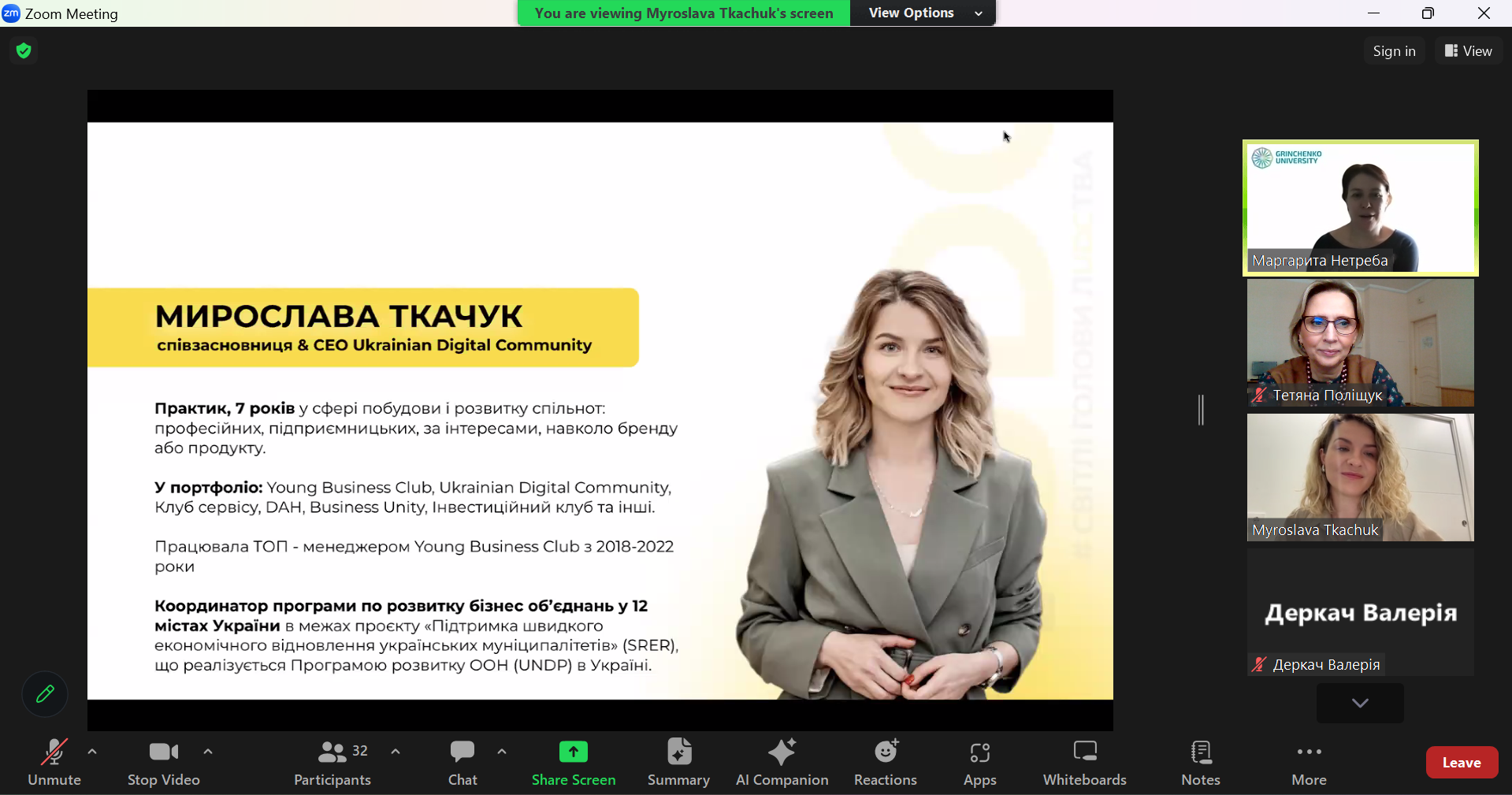The height and width of the screenshot is (795, 1512).
Task: Open the Apps panel
Action: (980, 763)
